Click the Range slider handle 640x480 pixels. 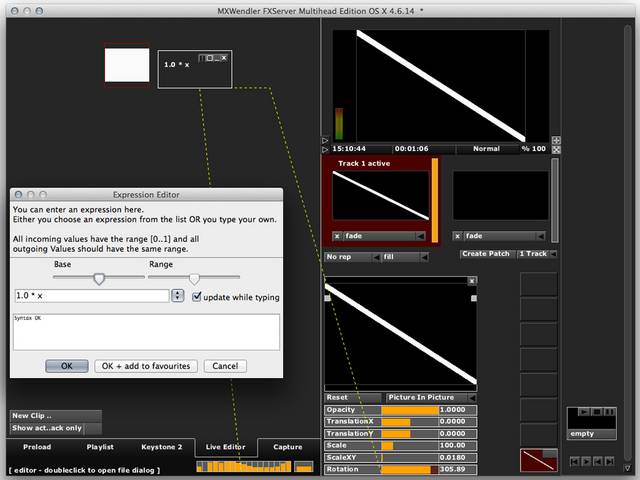pos(194,279)
